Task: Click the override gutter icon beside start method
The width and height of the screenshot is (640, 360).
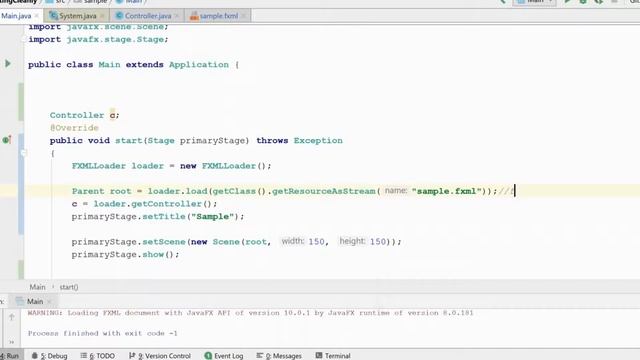Action: [x=7, y=140]
